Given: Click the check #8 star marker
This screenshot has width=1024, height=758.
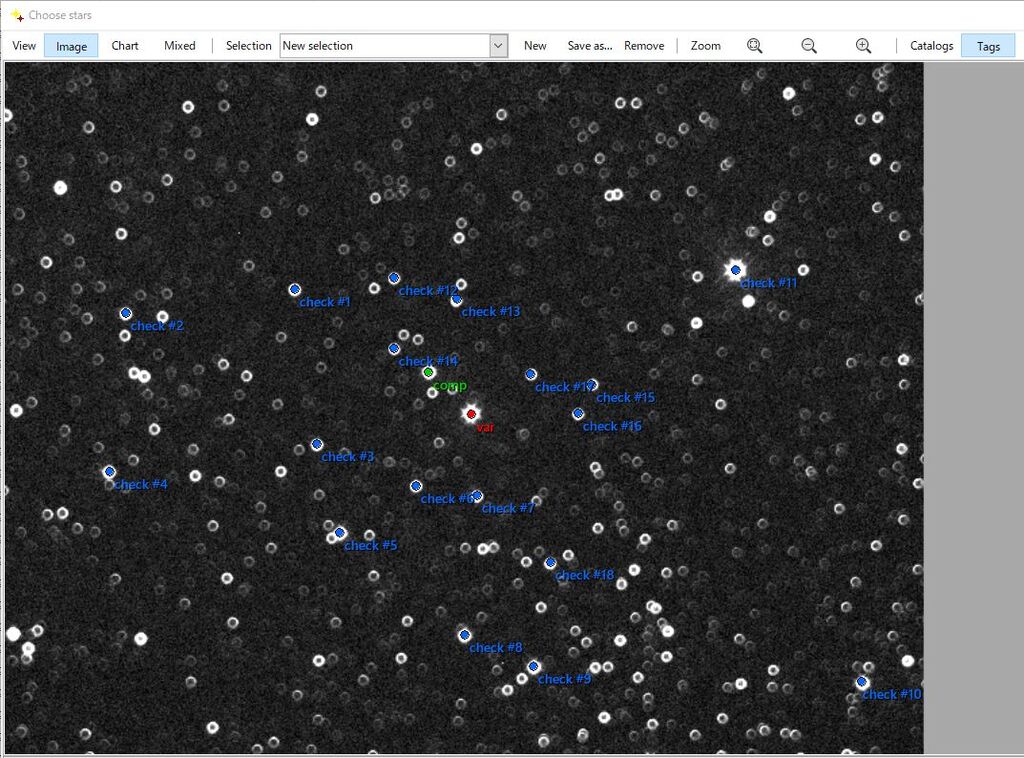Looking at the screenshot, I should click(x=464, y=635).
